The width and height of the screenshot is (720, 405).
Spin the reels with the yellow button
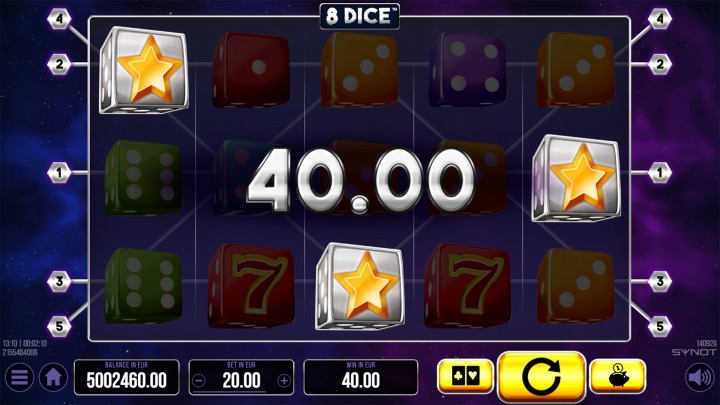[x=541, y=377]
